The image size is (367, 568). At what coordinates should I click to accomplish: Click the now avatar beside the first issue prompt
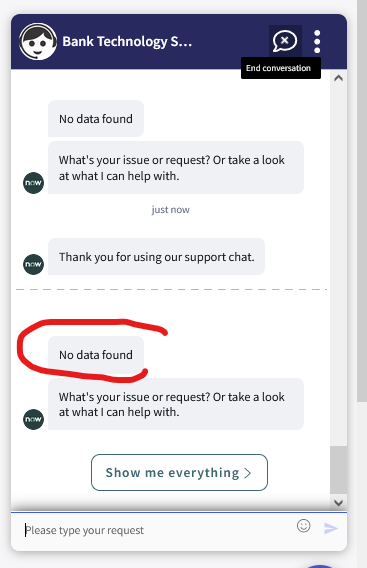(33, 183)
